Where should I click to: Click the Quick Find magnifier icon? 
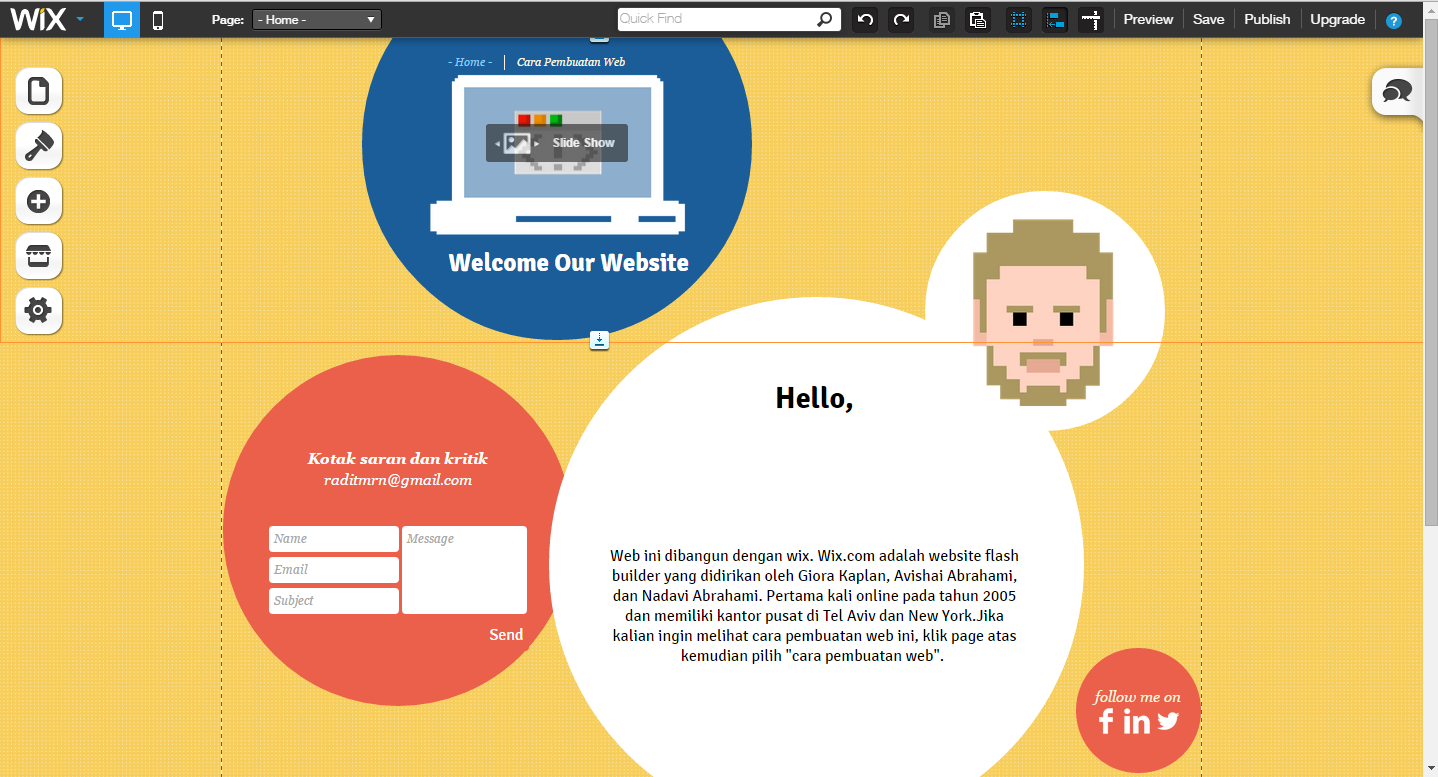point(826,18)
